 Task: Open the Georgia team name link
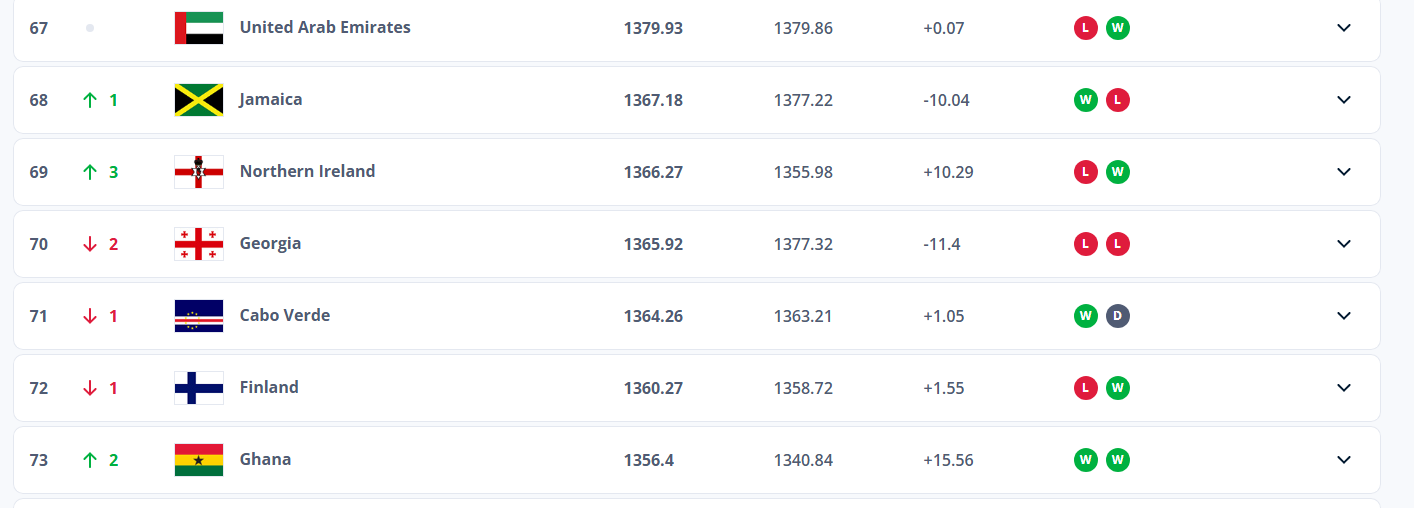click(270, 244)
